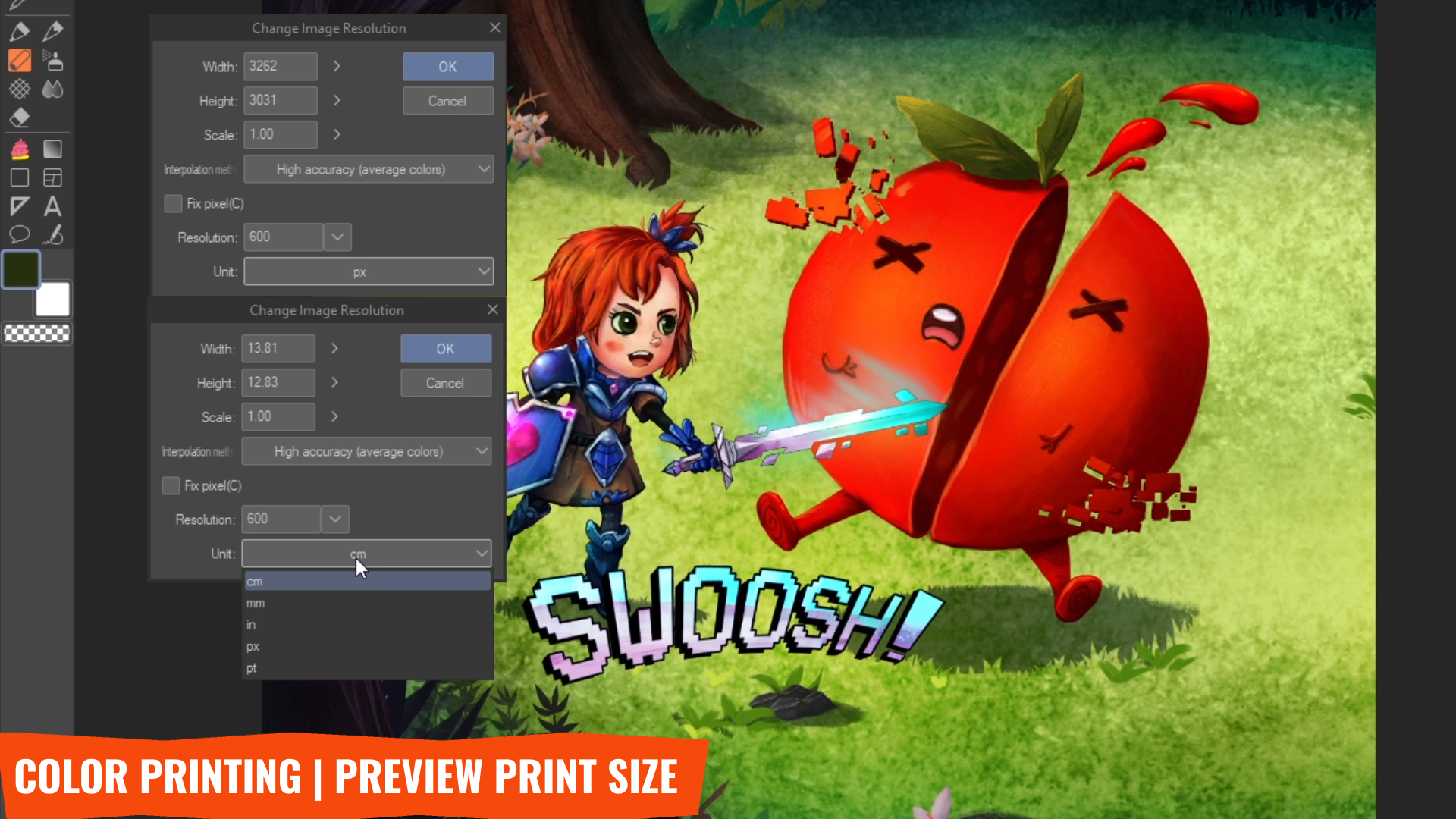Screen dimensions: 1456x819
Task: Expand Scale slider arrow in top dialog
Action: [x=337, y=134]
